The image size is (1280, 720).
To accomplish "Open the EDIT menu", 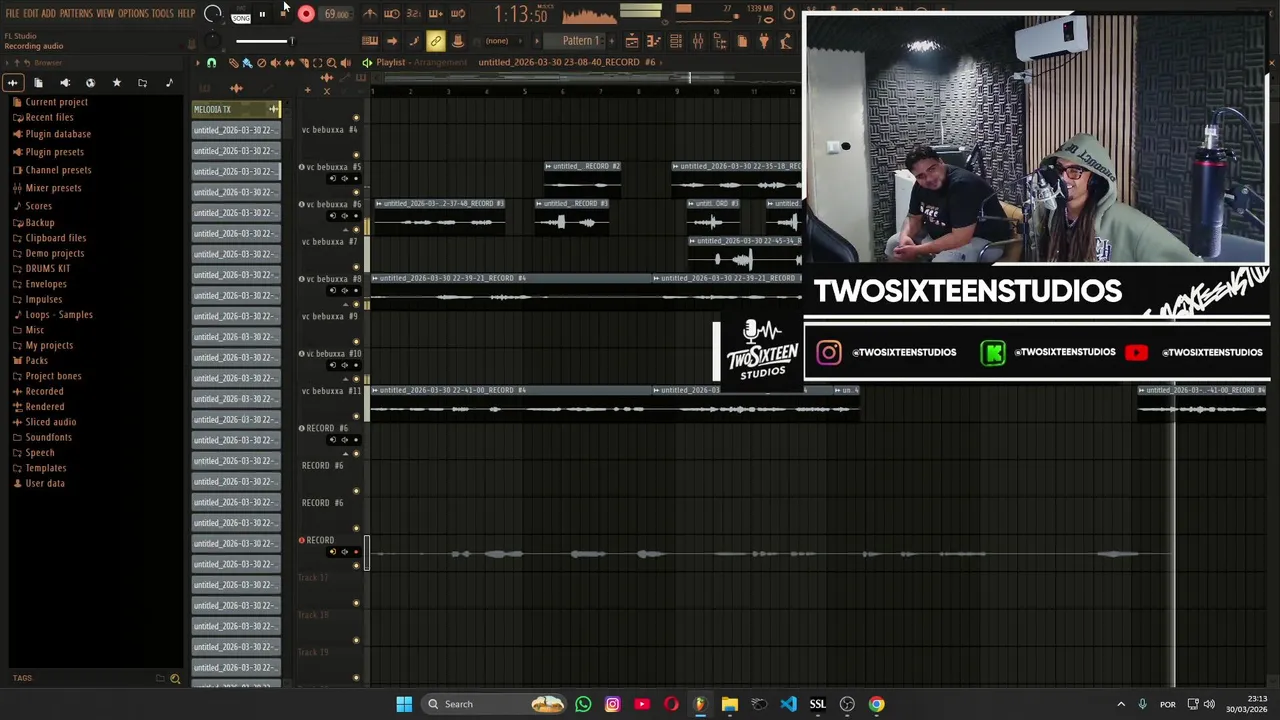I will tap(30, 13).
